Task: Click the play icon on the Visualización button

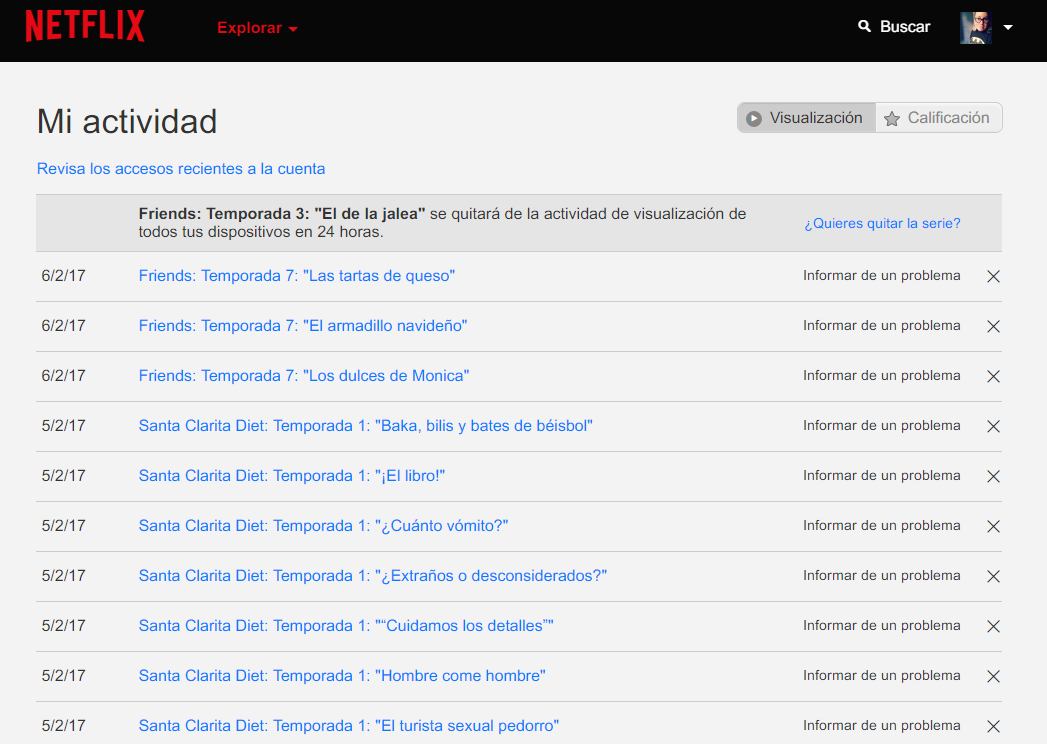Action: click(x=754, y=117)
